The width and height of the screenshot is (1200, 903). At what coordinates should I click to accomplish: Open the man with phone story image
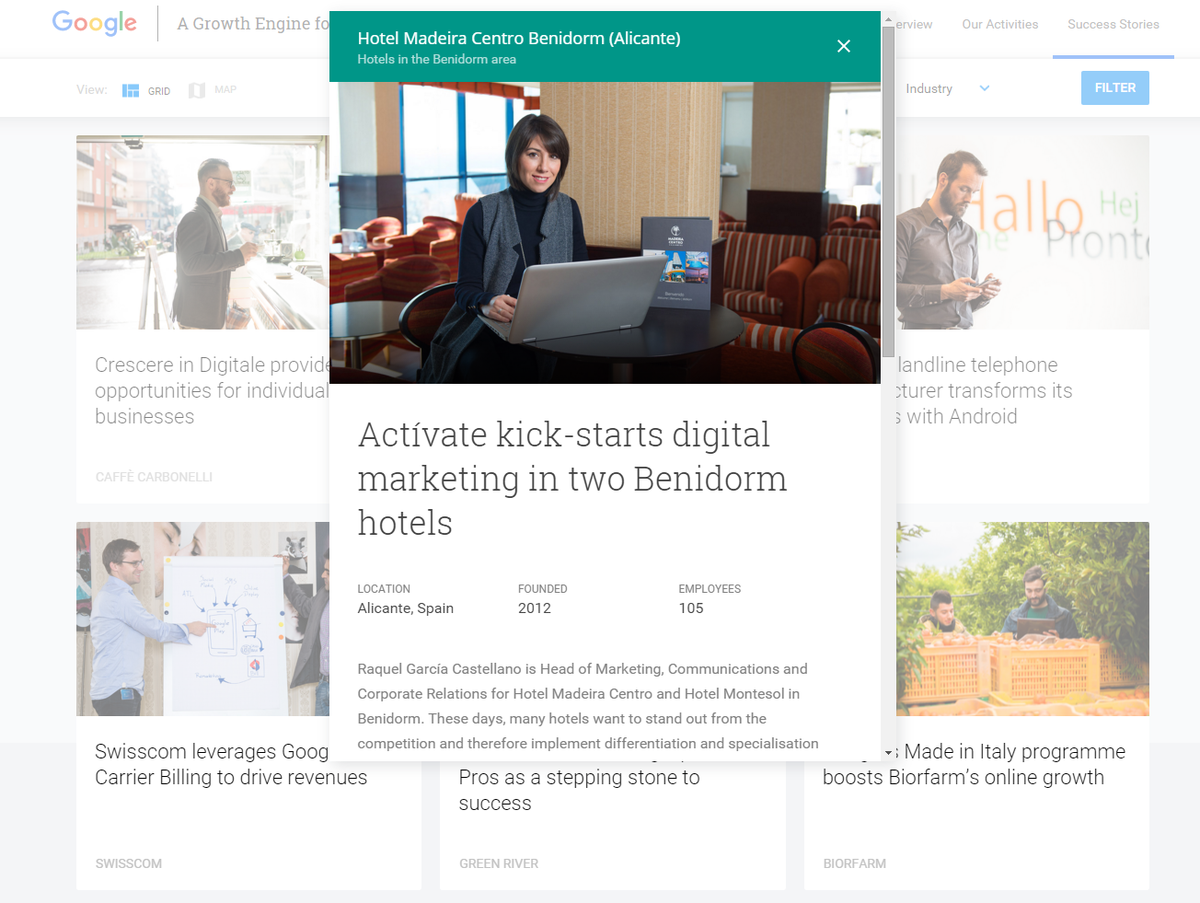pos(1022,233)
